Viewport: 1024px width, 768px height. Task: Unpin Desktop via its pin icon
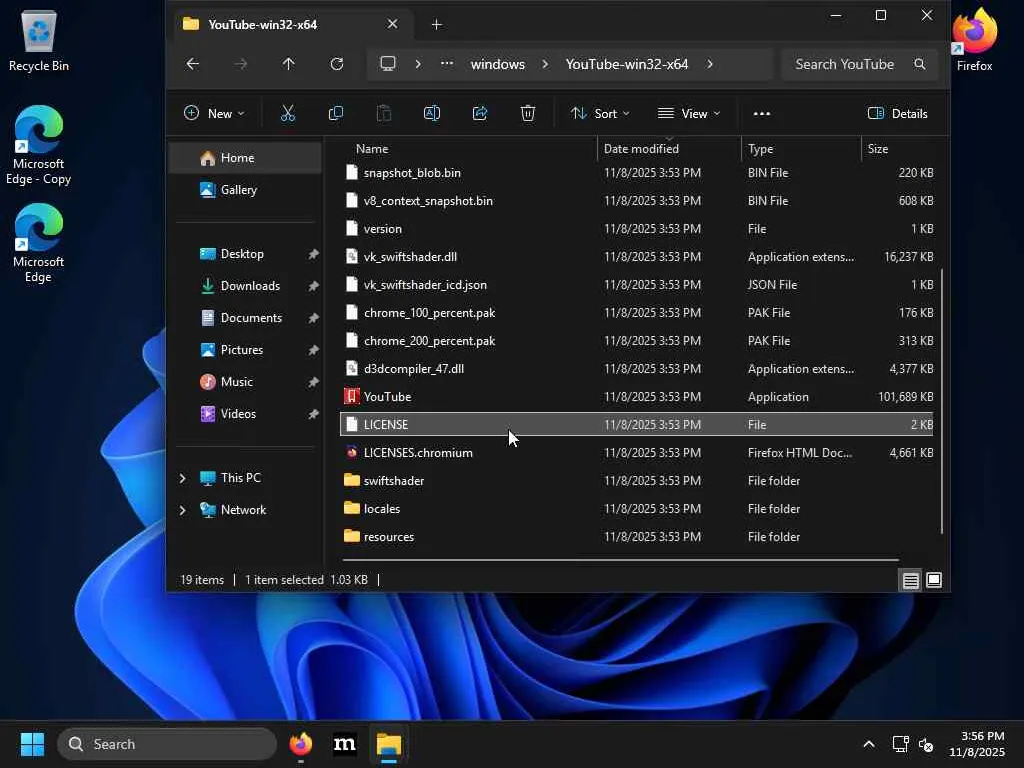point(313,254)
